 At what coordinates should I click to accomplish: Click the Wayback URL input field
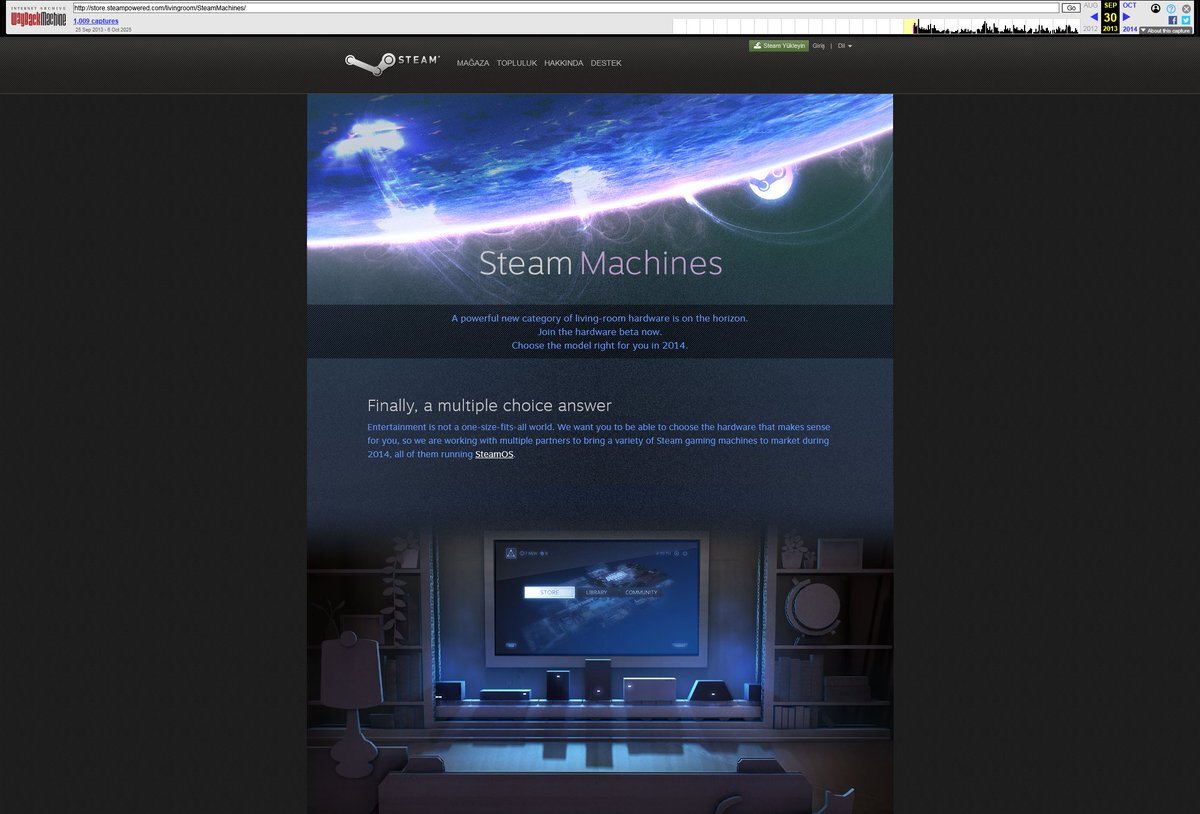(566, 7)
